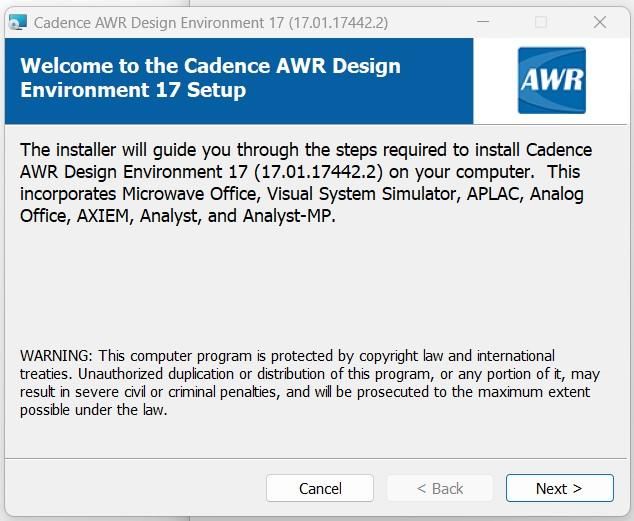Image resolution: width=634 pixels, height=521 pixels.
Task: Click the empty area between description and warning
Action: click(x=316, y=285)
